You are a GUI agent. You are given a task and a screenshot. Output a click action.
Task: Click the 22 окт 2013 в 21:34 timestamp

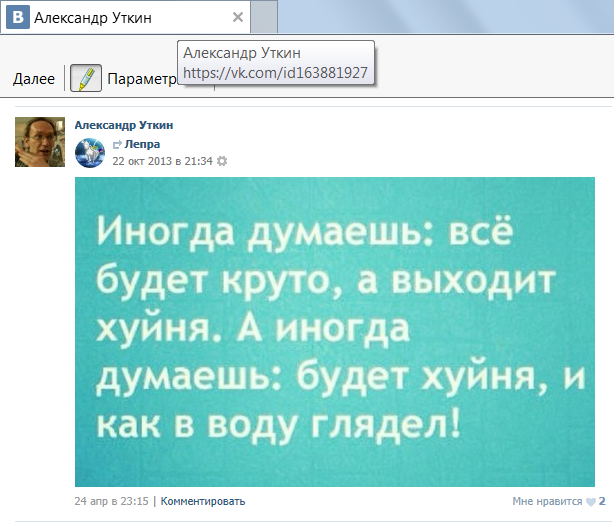click(x=162, y=161)
